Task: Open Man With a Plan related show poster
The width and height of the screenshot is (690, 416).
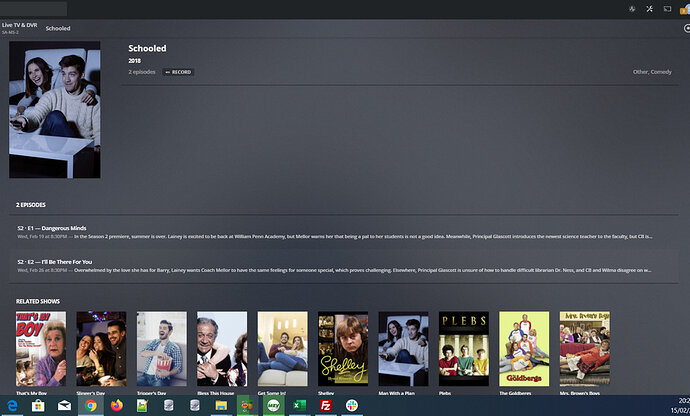Action: [403, 349]
